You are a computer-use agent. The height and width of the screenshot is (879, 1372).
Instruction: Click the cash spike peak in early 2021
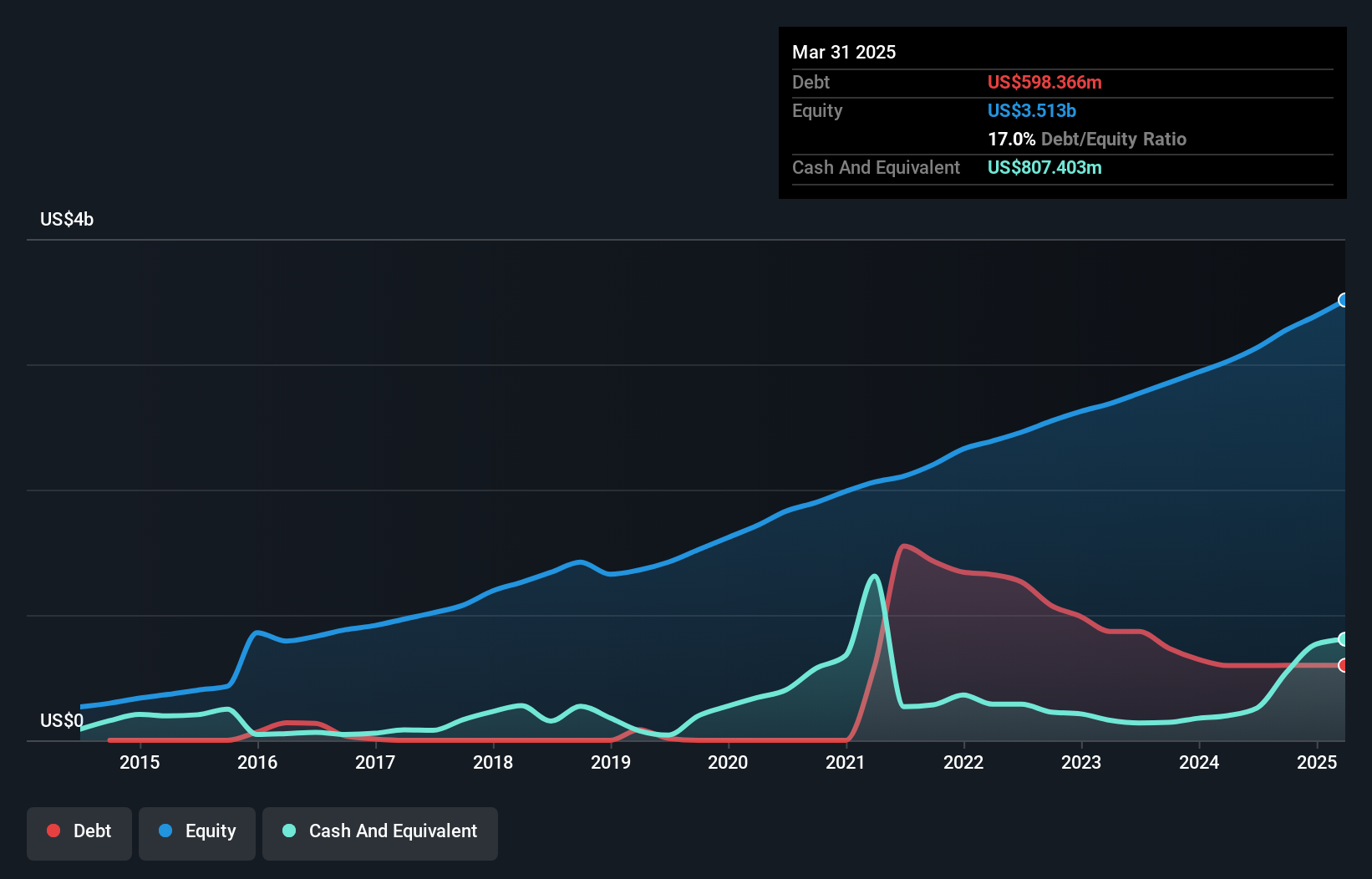pos(874,576)
